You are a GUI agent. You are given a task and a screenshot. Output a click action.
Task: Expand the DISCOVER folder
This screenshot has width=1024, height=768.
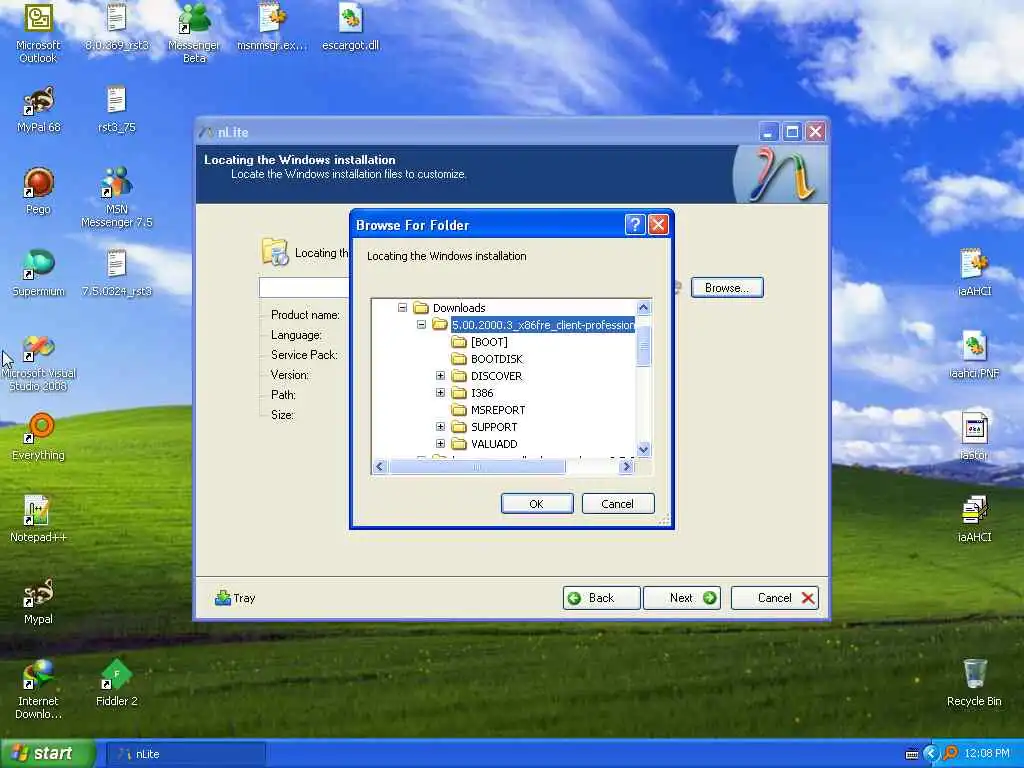pos(440,376)
